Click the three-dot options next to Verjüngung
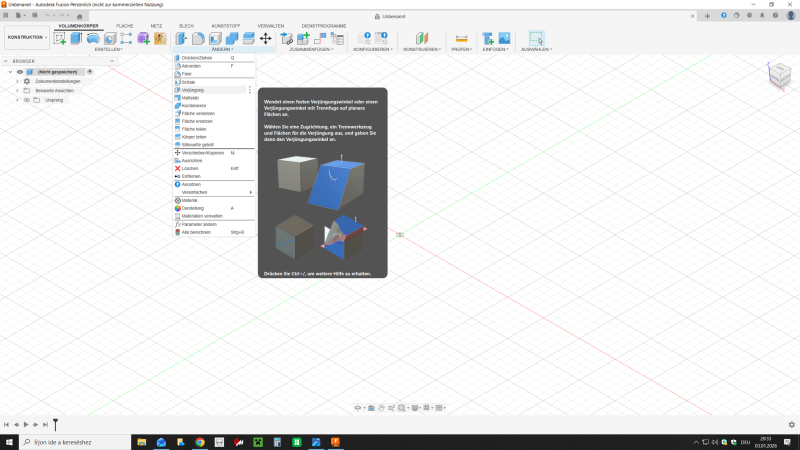 pyautogui.click(x=249, y=90)
